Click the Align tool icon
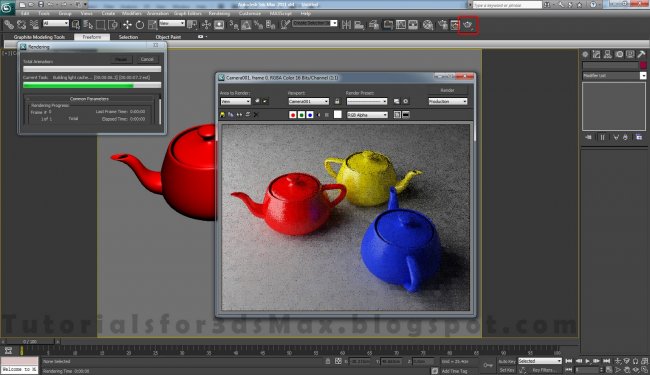 coord(359,25)
